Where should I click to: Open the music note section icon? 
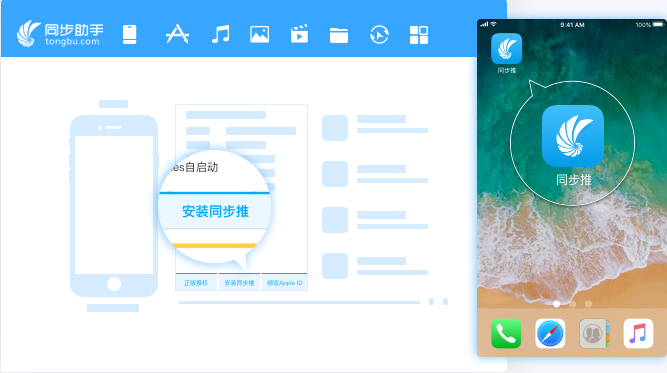coord(221,34)
